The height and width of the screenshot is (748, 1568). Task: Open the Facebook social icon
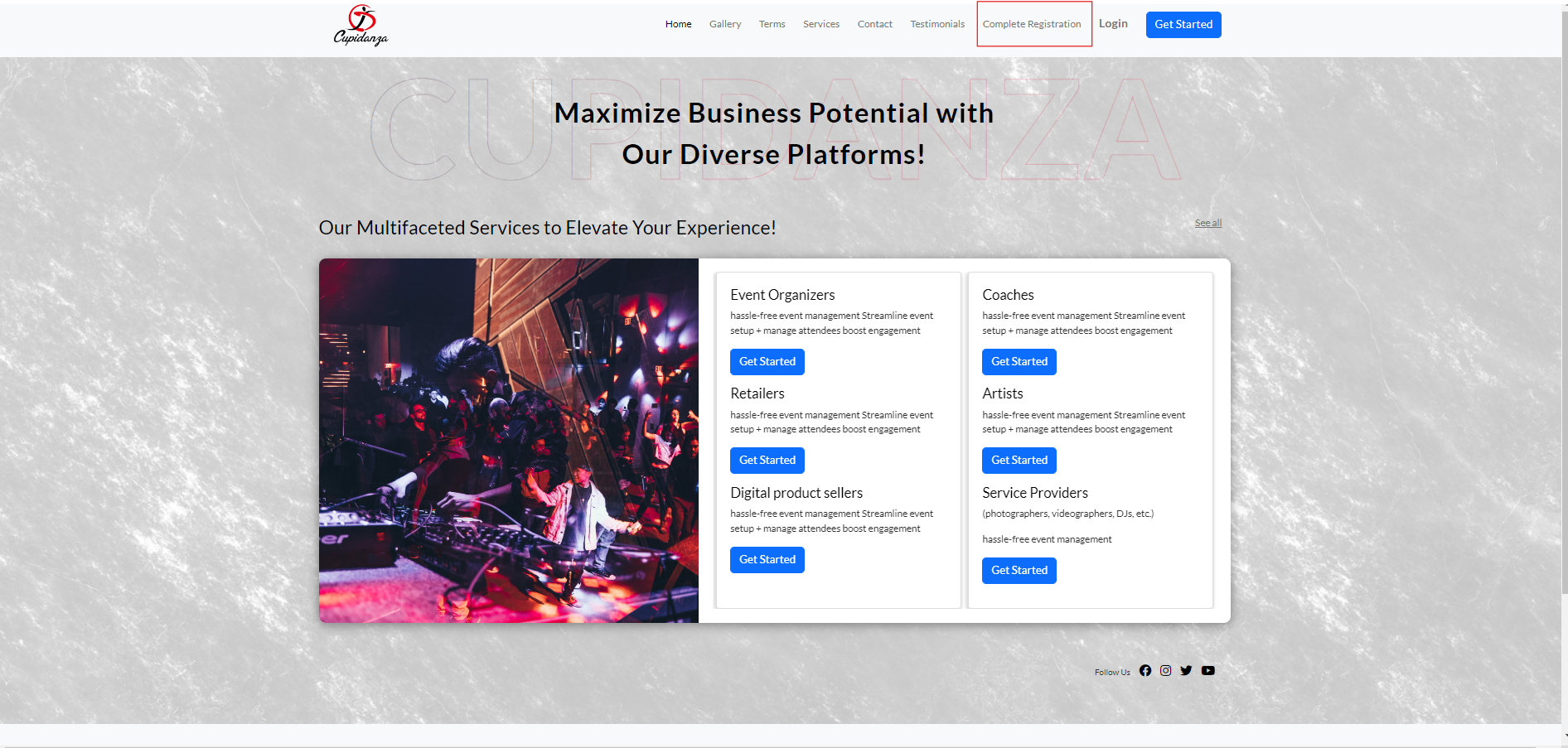pos(1145,671)
